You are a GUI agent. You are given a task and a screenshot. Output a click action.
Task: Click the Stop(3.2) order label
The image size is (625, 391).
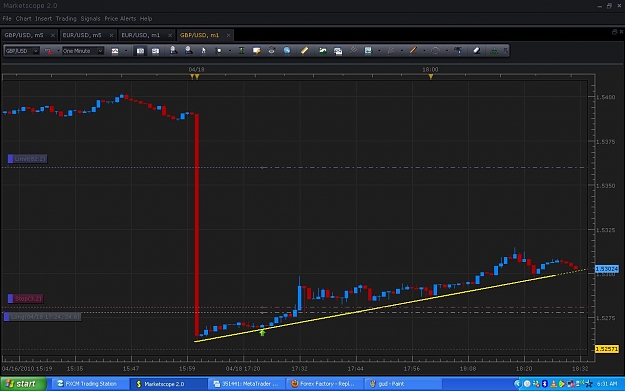[26, 299]
